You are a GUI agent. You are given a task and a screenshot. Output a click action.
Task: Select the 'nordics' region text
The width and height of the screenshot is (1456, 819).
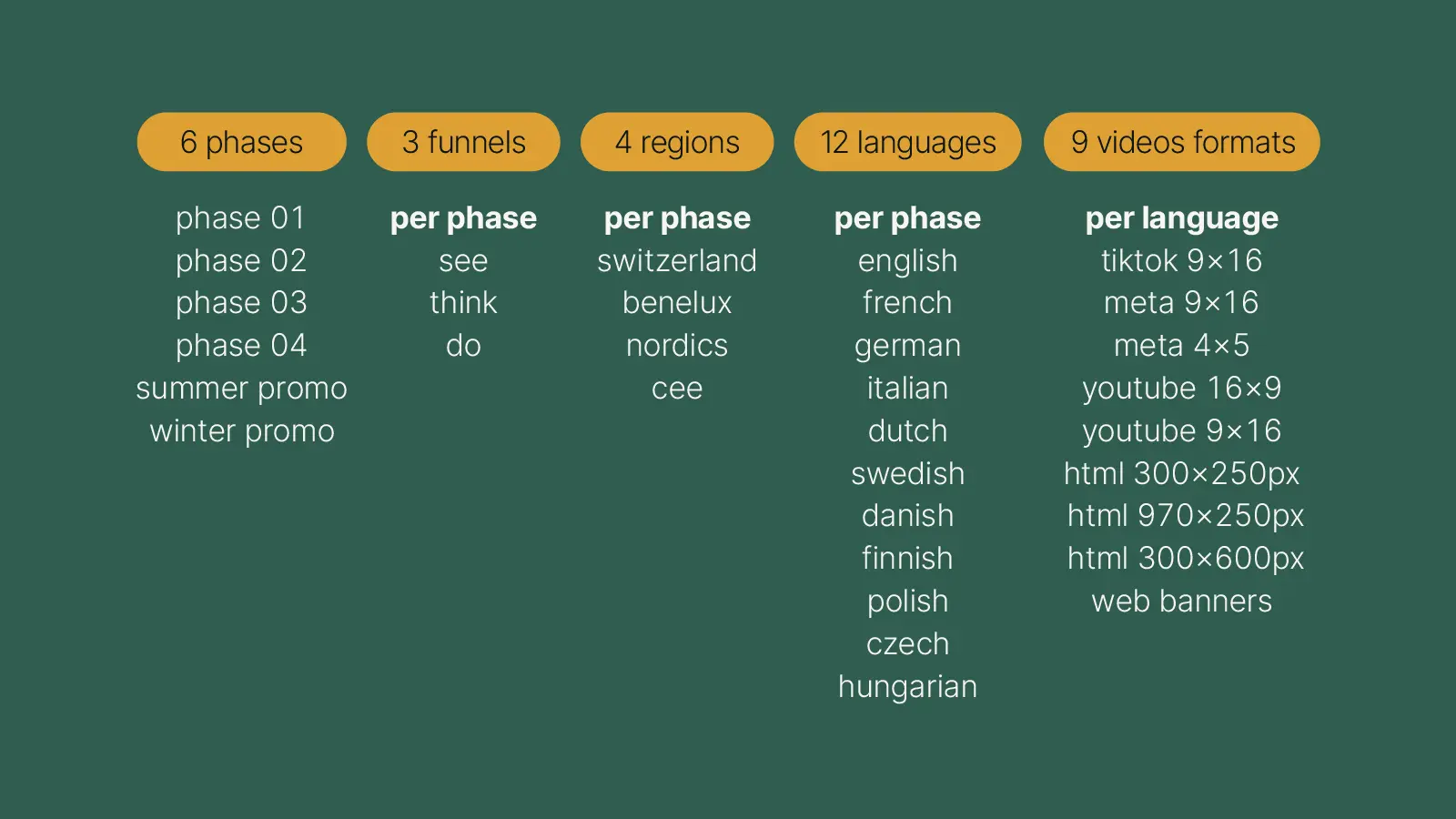tap(677, 346)
